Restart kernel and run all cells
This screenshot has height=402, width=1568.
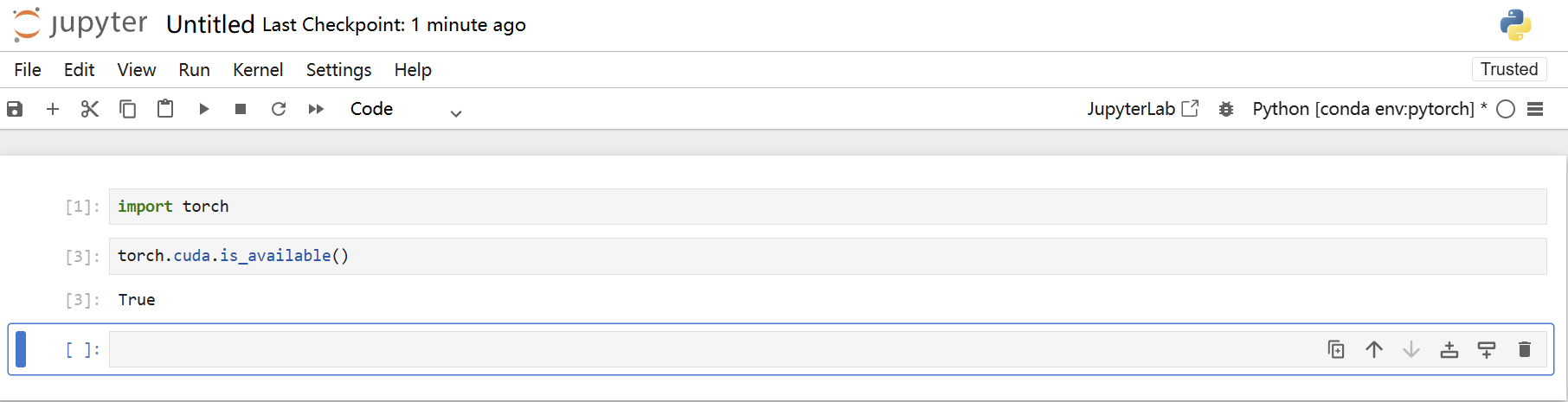tap(316, 109)
